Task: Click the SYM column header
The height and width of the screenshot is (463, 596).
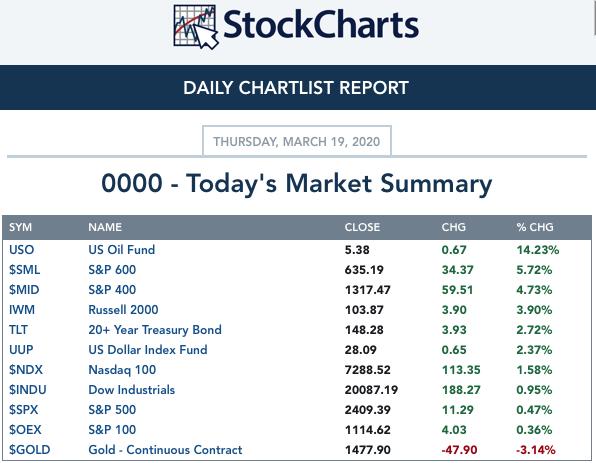Action: click(21, 227)
